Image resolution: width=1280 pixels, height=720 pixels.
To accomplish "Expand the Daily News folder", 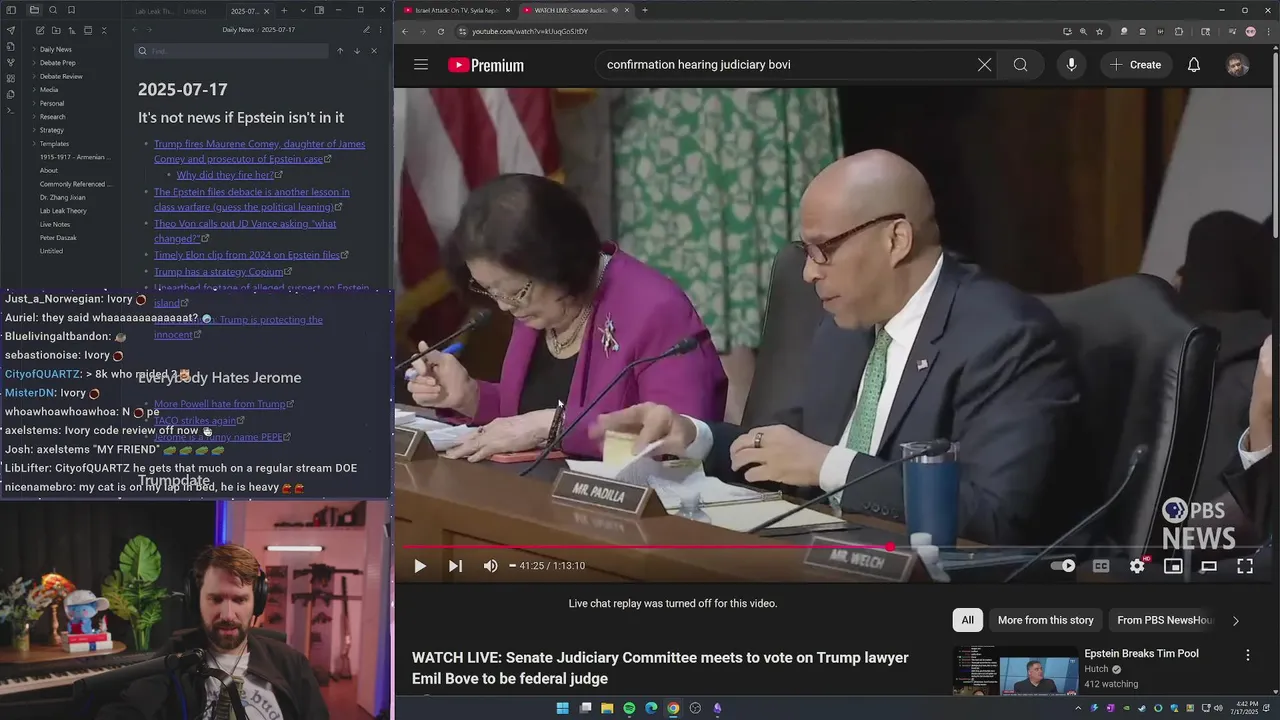I will click(55, 49).
